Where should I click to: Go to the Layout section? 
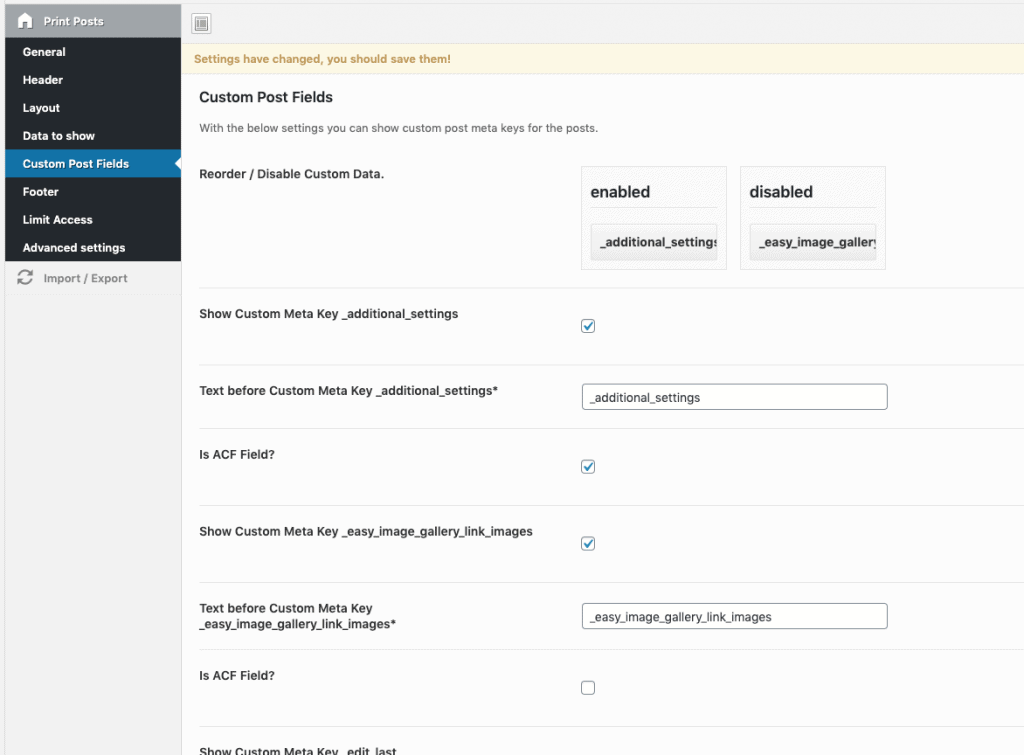(x=41, y=108)
